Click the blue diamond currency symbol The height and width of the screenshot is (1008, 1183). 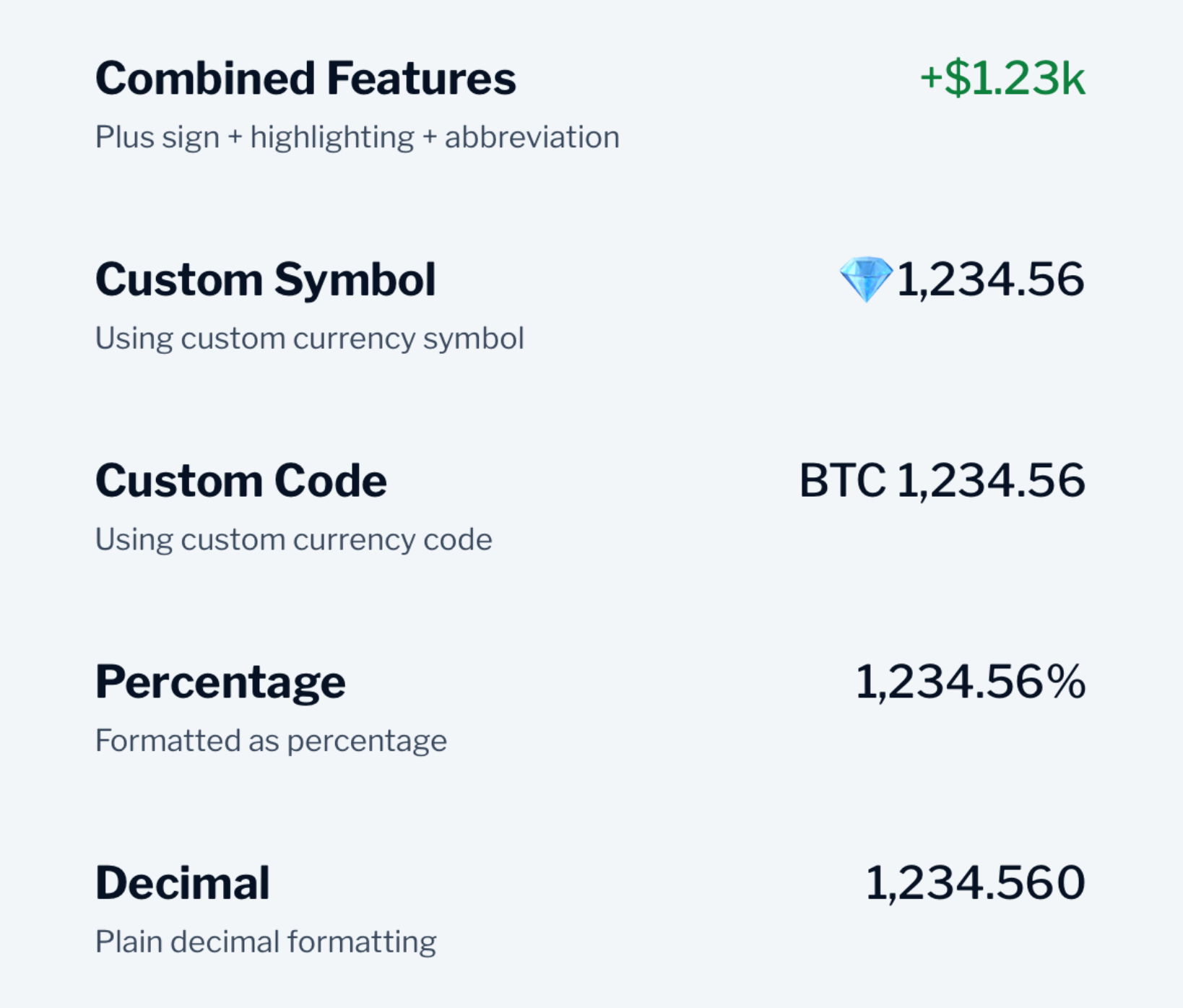tap(865, 279)
